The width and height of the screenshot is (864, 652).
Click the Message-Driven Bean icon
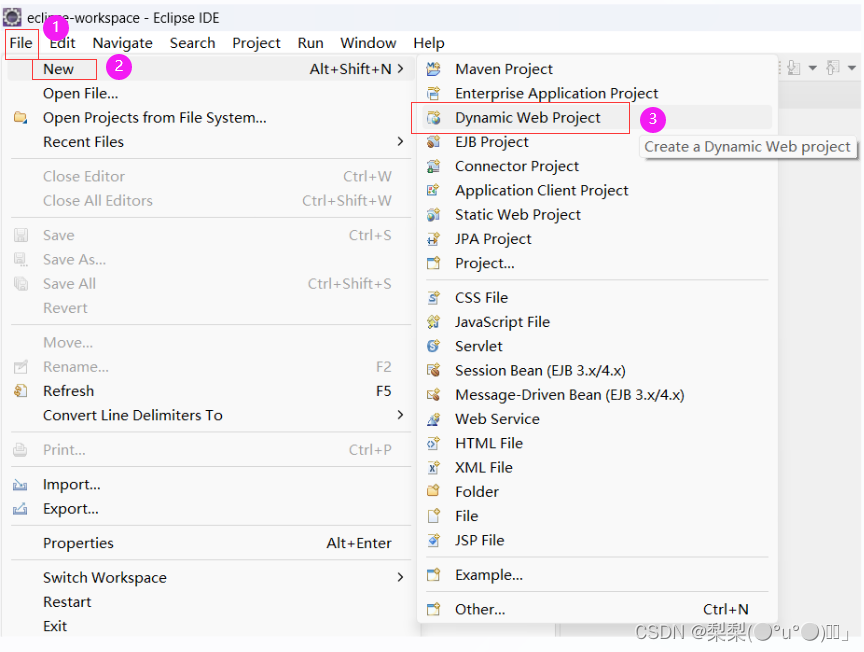434,395
